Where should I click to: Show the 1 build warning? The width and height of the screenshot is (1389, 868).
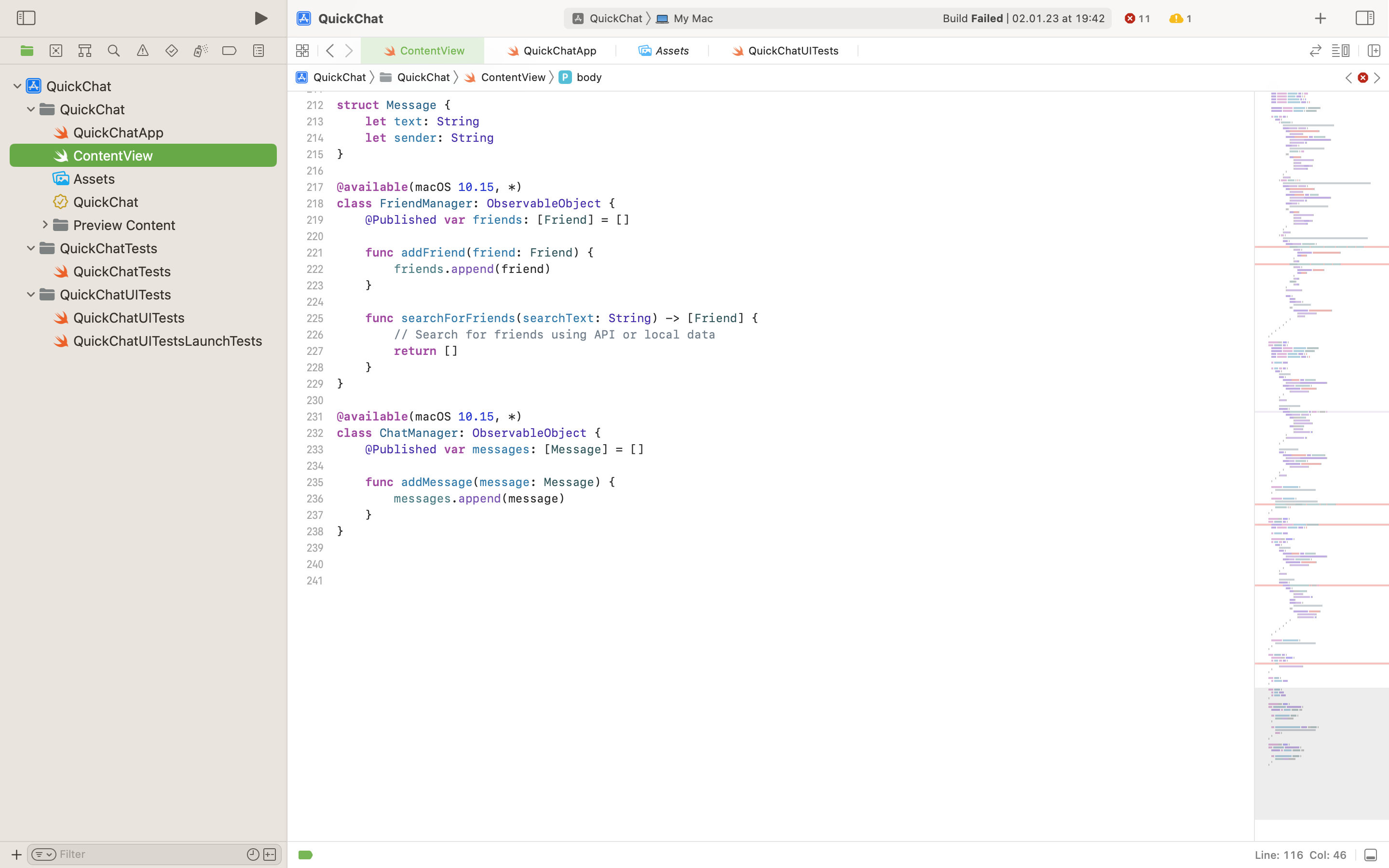(1180, 18)
